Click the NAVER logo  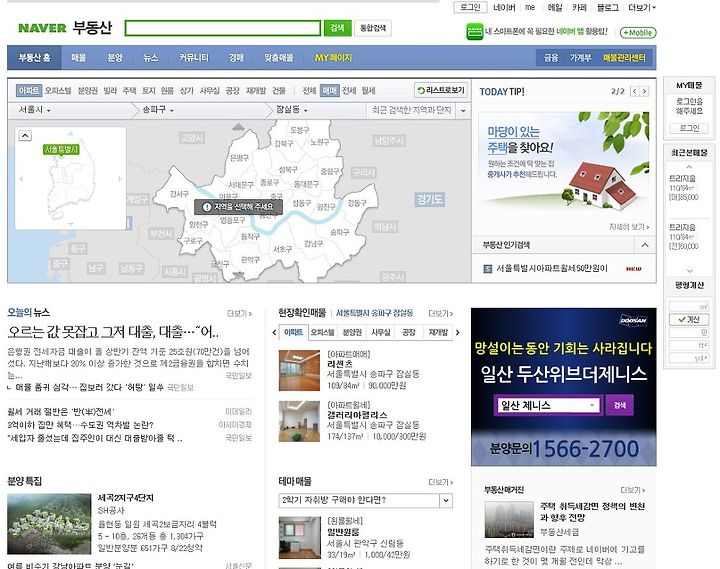[42, 28]
